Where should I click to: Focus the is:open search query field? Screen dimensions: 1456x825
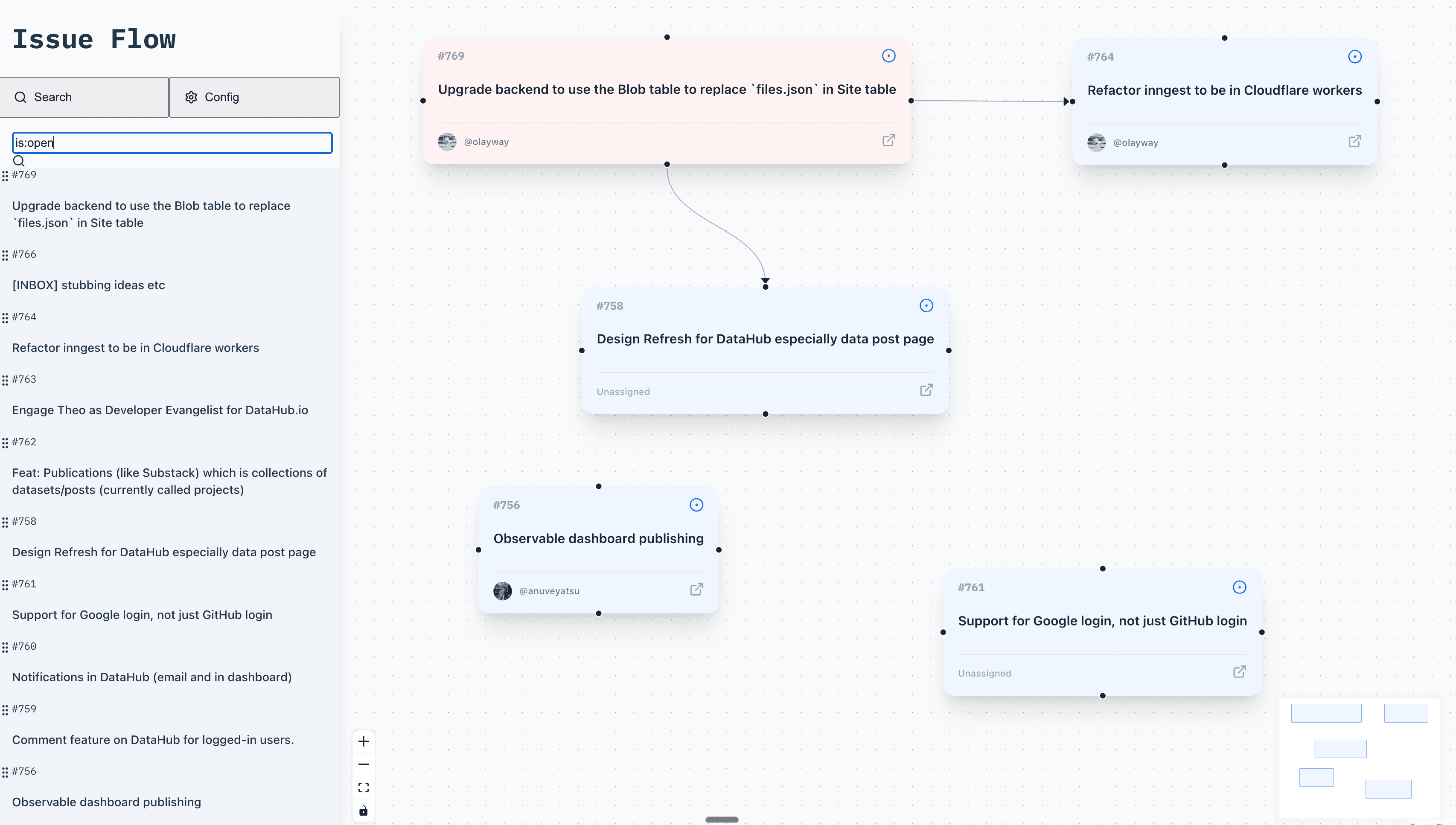tap(172, 143)
